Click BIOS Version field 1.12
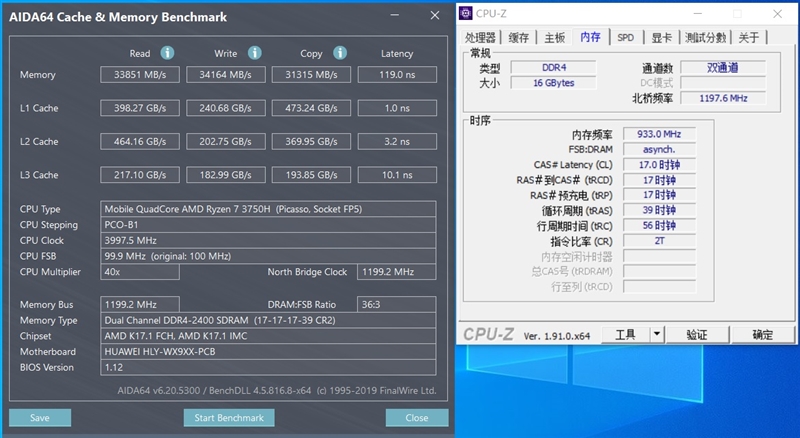 268,367
